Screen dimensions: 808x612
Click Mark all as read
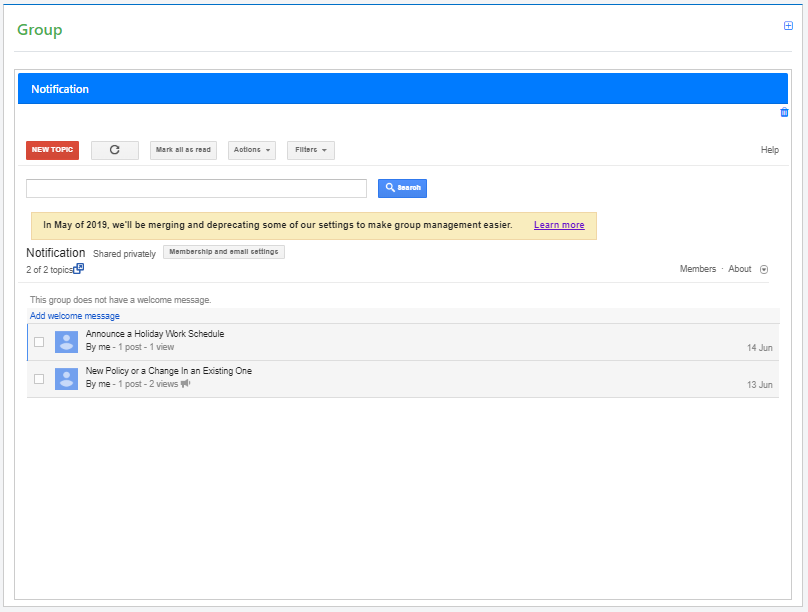coord(183,150)
